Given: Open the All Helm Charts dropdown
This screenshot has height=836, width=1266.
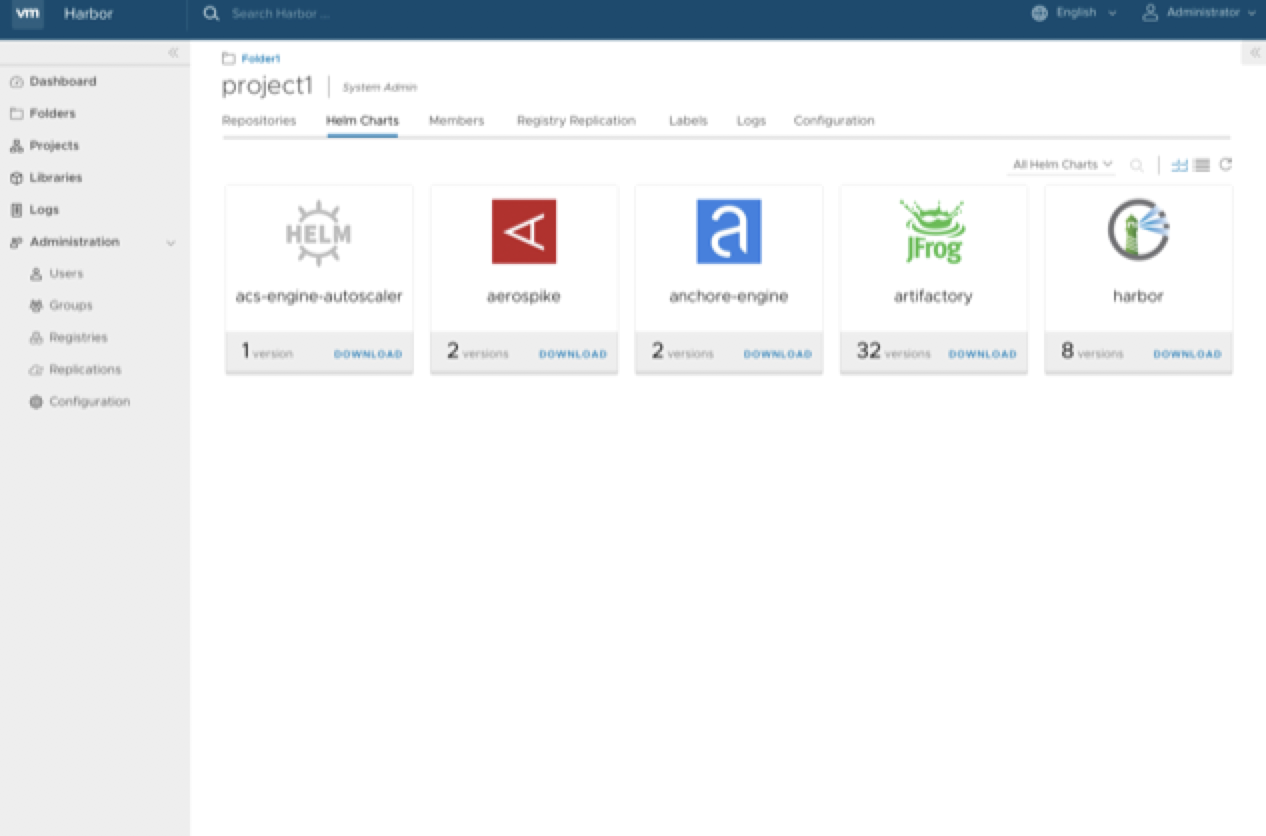Looking at the screenshot, I should point(1062,165).
